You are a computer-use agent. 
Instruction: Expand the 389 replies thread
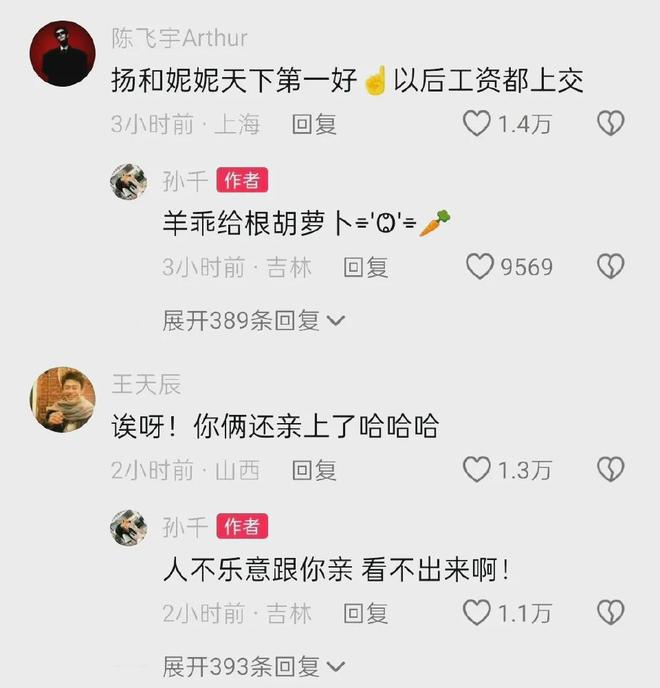pos(254,320)
